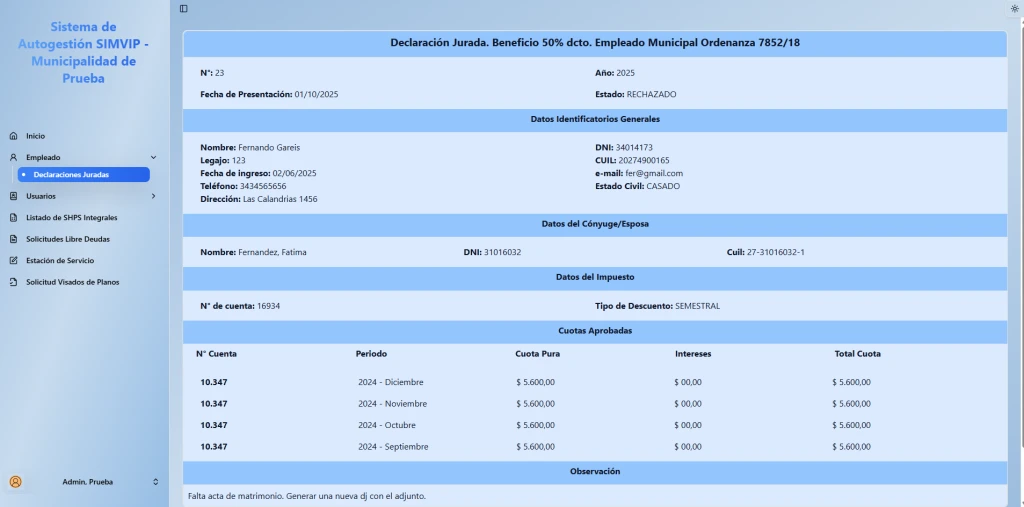Open Solicitudes Libre Deudas
1024x507 pixels.
tap(68, 239)
